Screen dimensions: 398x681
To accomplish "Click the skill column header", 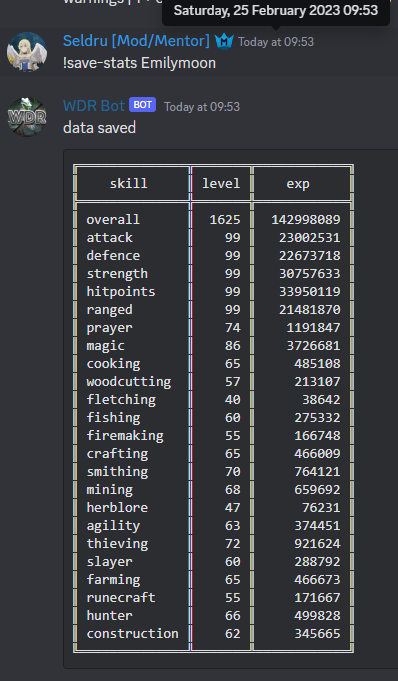I will click(128, 184).
